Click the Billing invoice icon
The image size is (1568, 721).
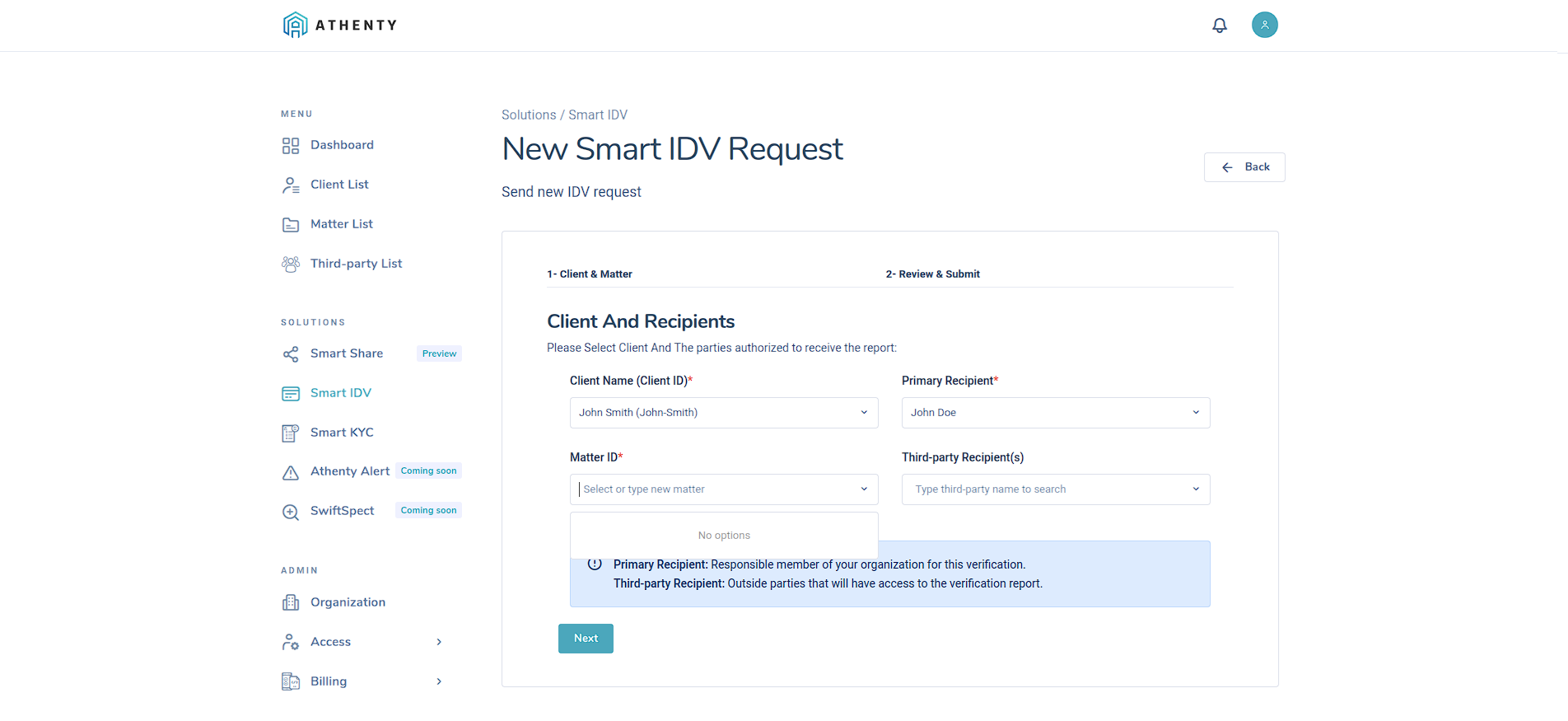(291, 682)
